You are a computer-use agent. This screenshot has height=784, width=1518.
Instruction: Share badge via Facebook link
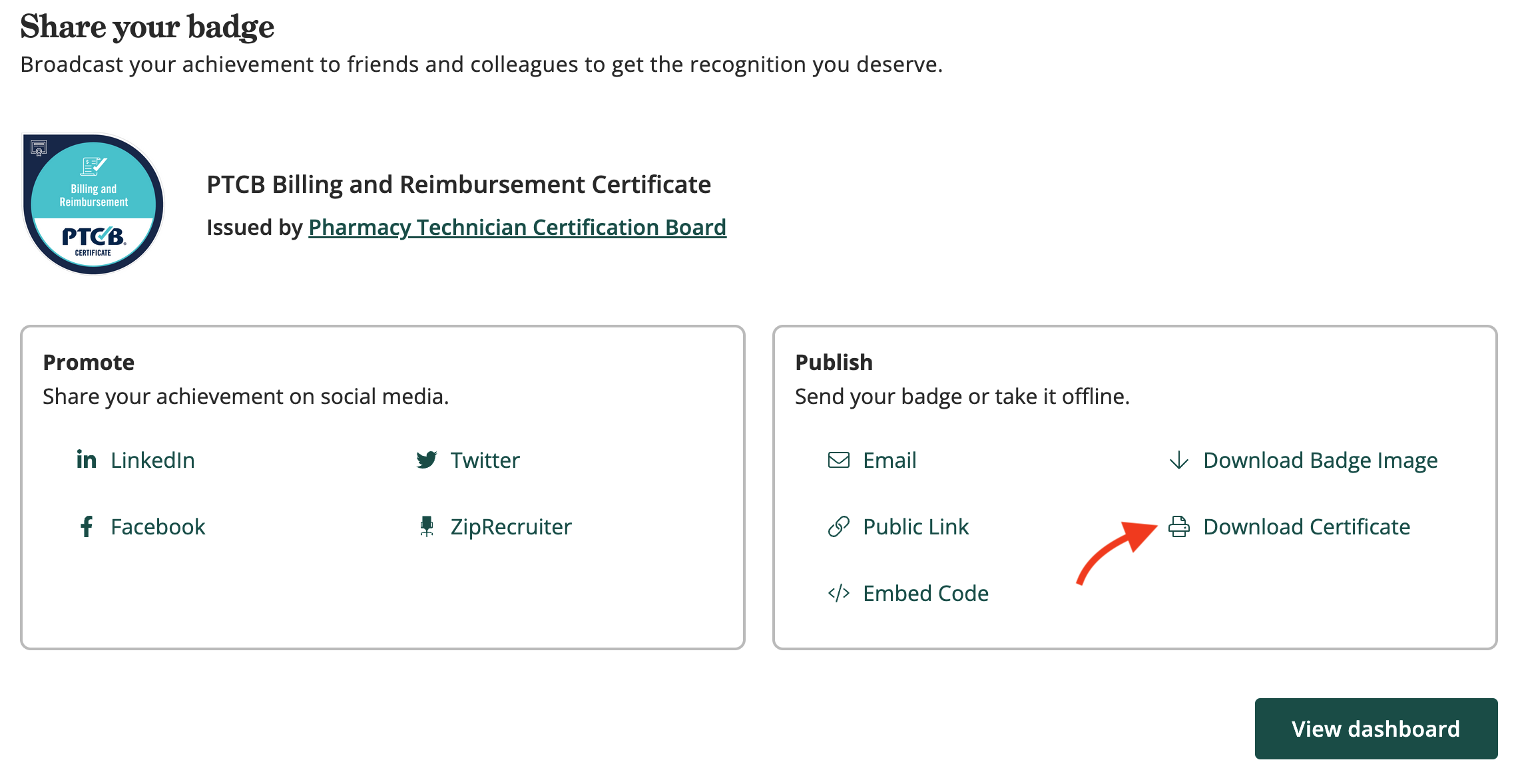click(158, 526)
